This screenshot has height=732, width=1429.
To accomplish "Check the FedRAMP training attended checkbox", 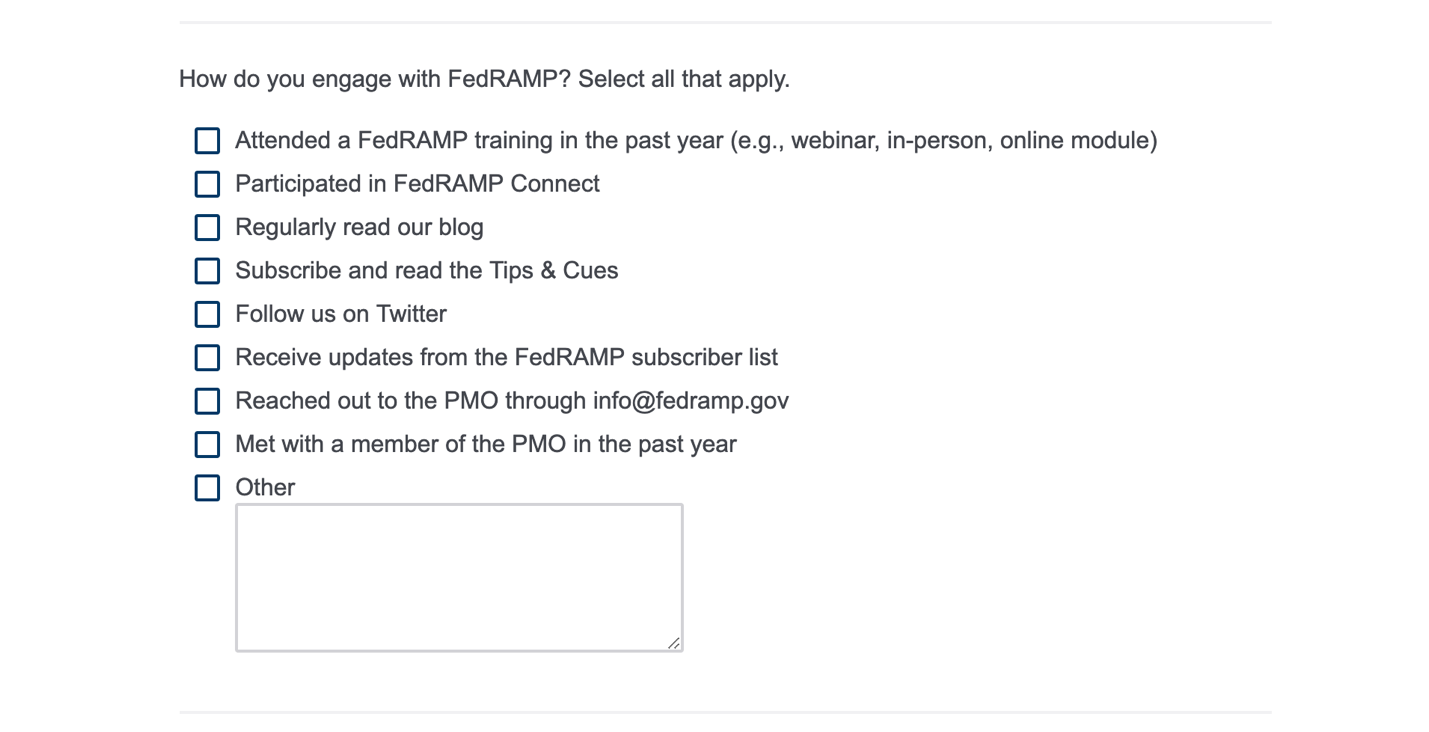I will coord(207,141).
